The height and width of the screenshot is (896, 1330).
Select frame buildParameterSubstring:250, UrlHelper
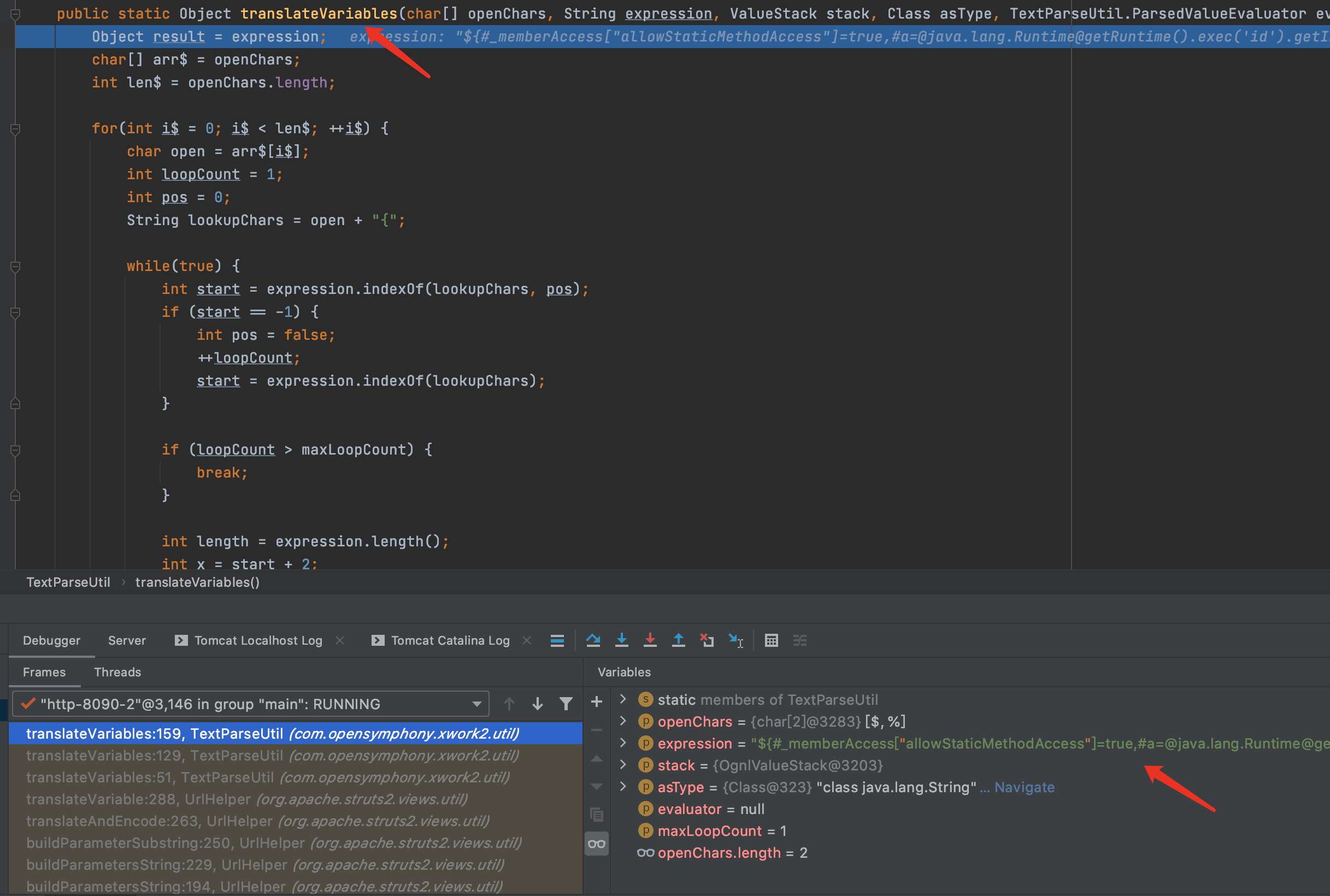[296, 843]
